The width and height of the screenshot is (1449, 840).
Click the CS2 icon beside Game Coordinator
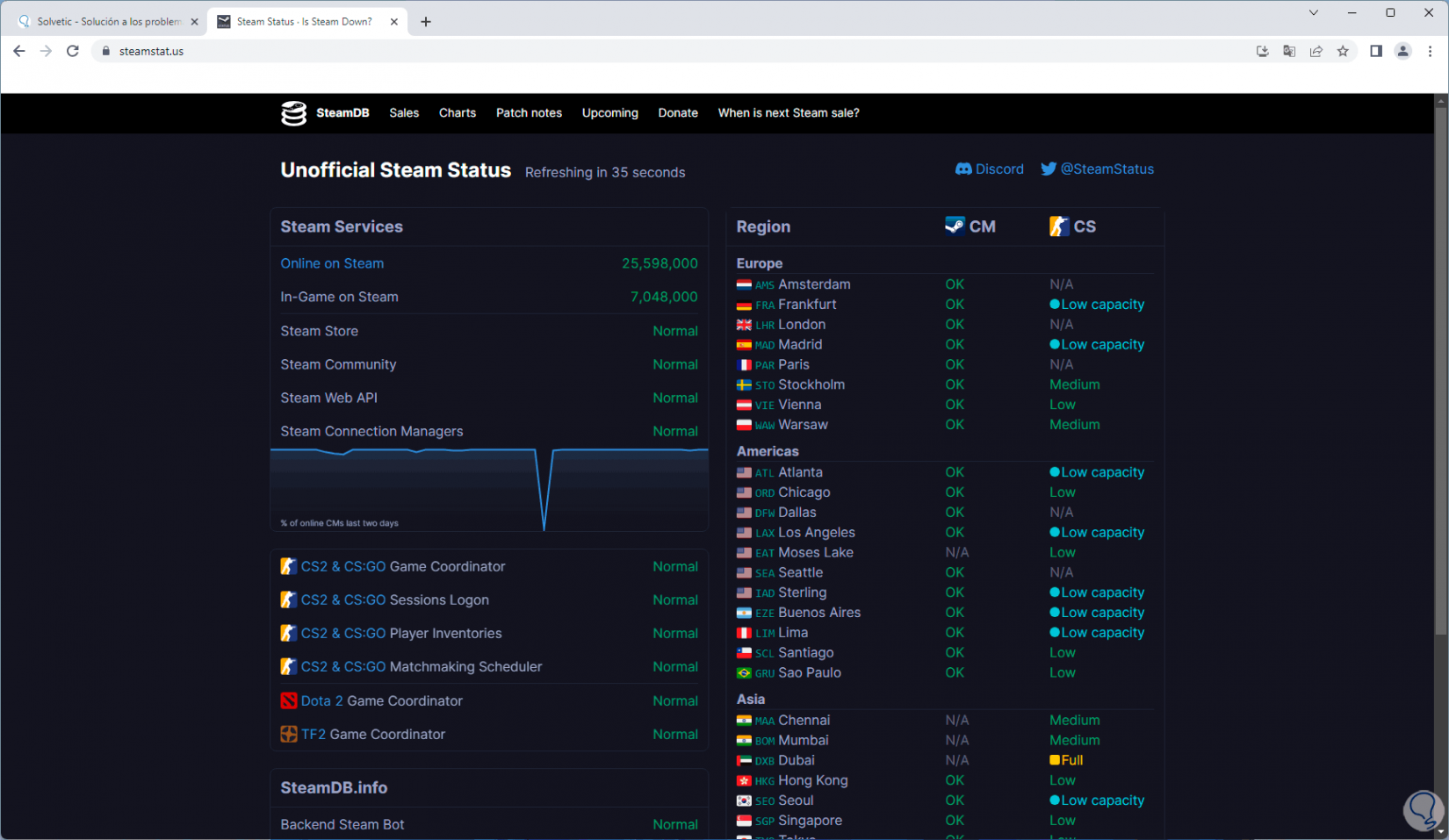[x=288, y=567]
